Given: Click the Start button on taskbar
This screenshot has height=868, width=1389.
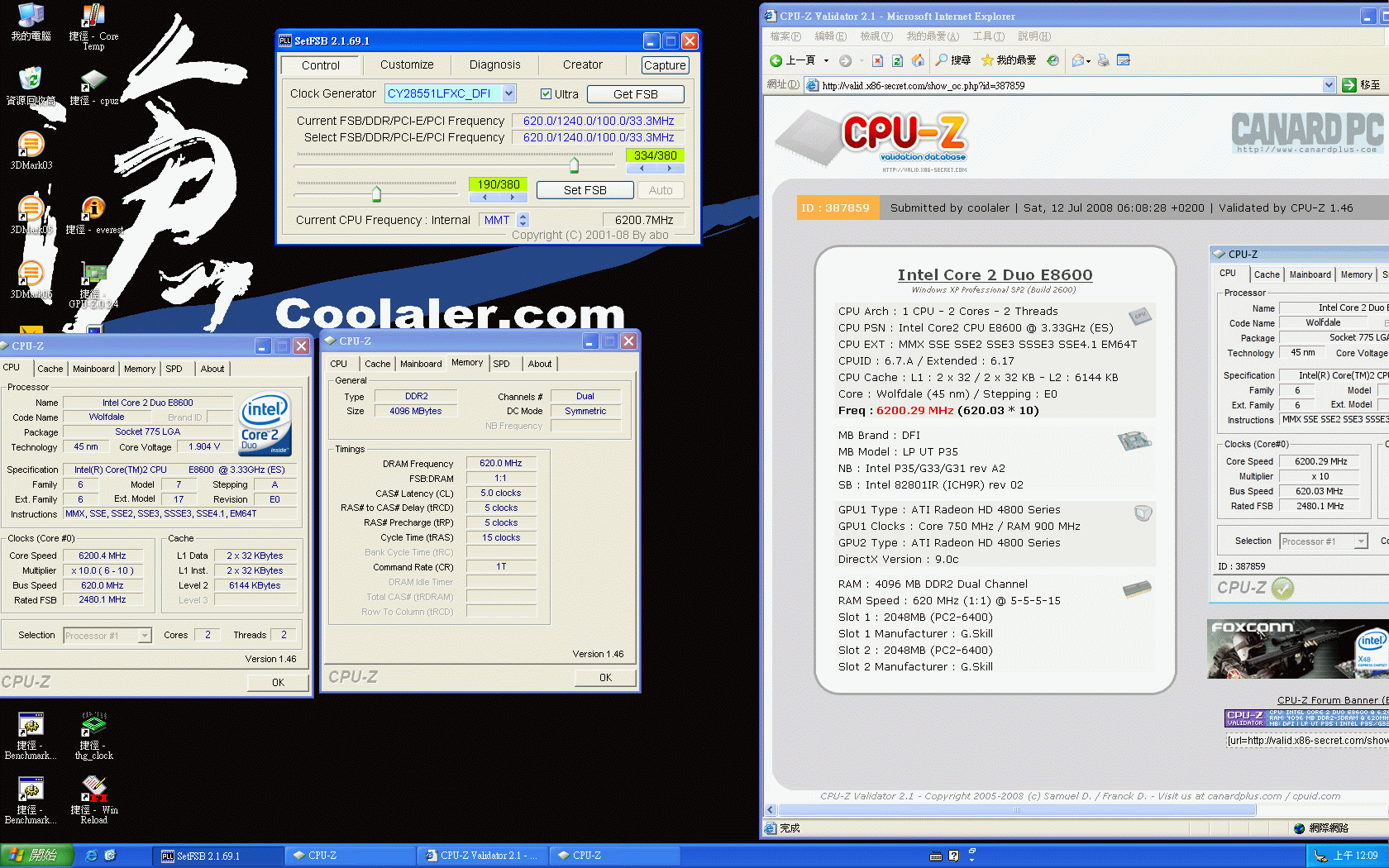Looking at the screenshot, I should point(37,856).
